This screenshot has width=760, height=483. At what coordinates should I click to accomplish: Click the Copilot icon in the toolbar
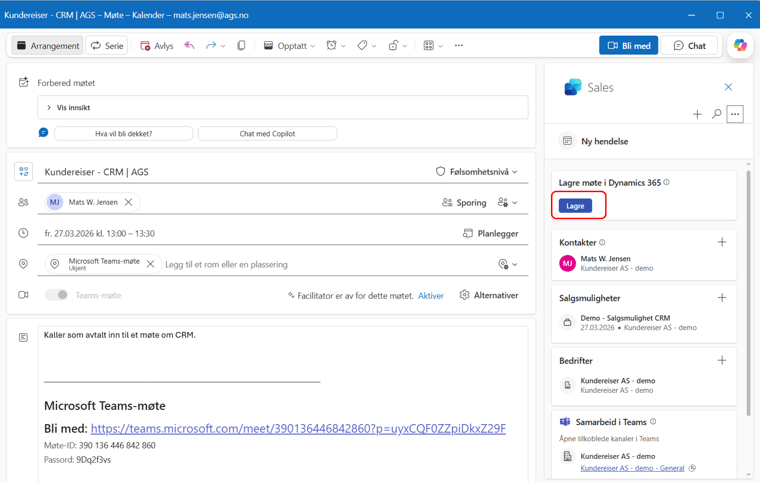click(740, 45)
